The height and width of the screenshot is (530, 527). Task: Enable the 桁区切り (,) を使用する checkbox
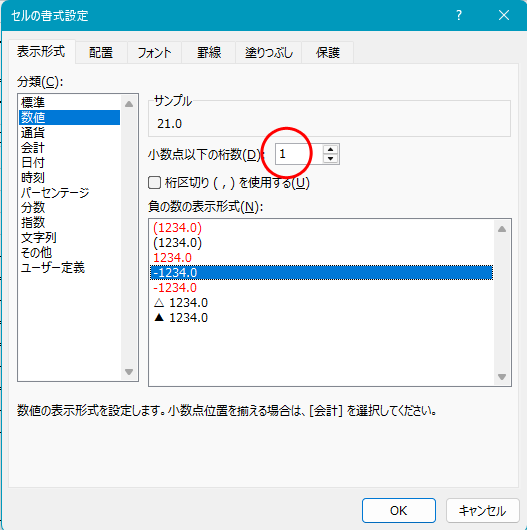coord(154,183)
